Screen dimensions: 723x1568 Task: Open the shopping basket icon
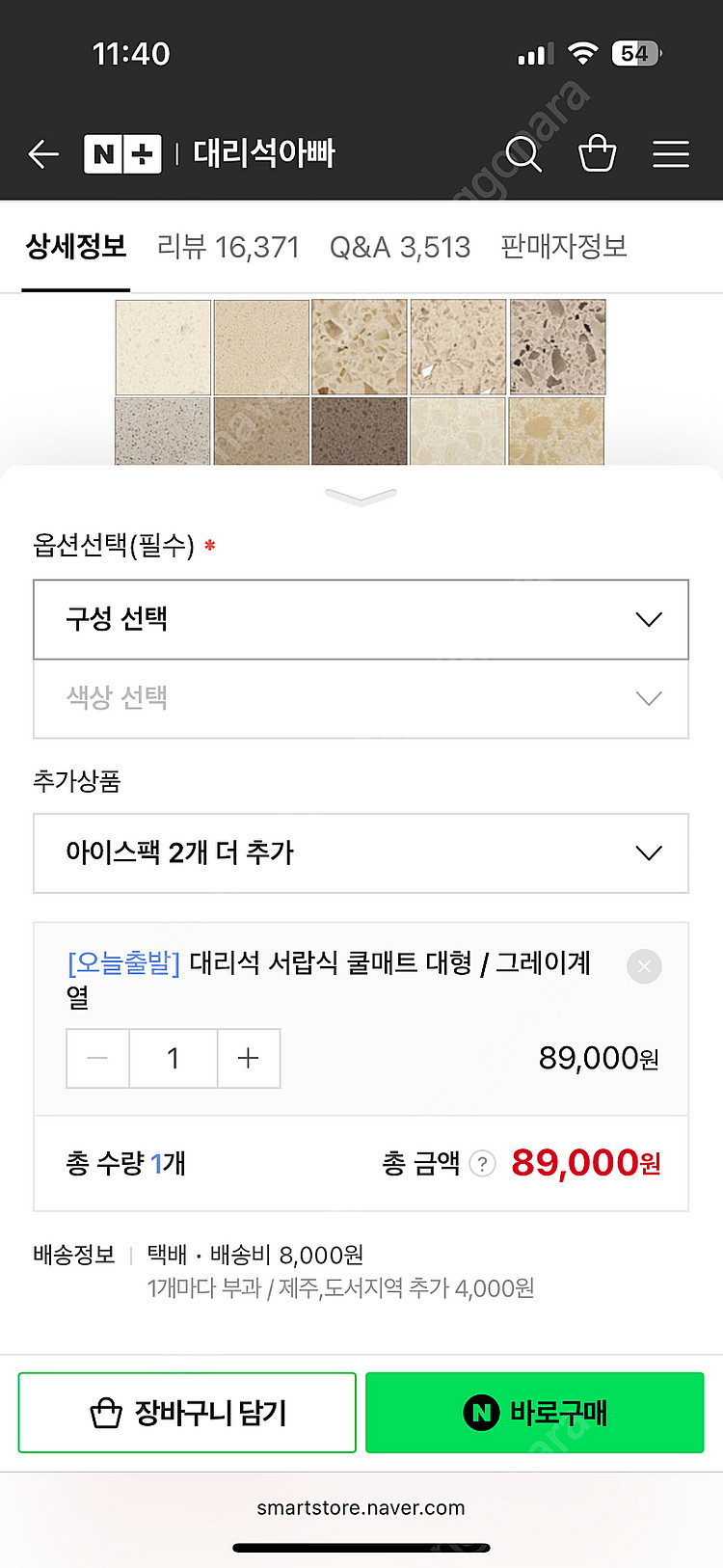(x=597, y=153)
